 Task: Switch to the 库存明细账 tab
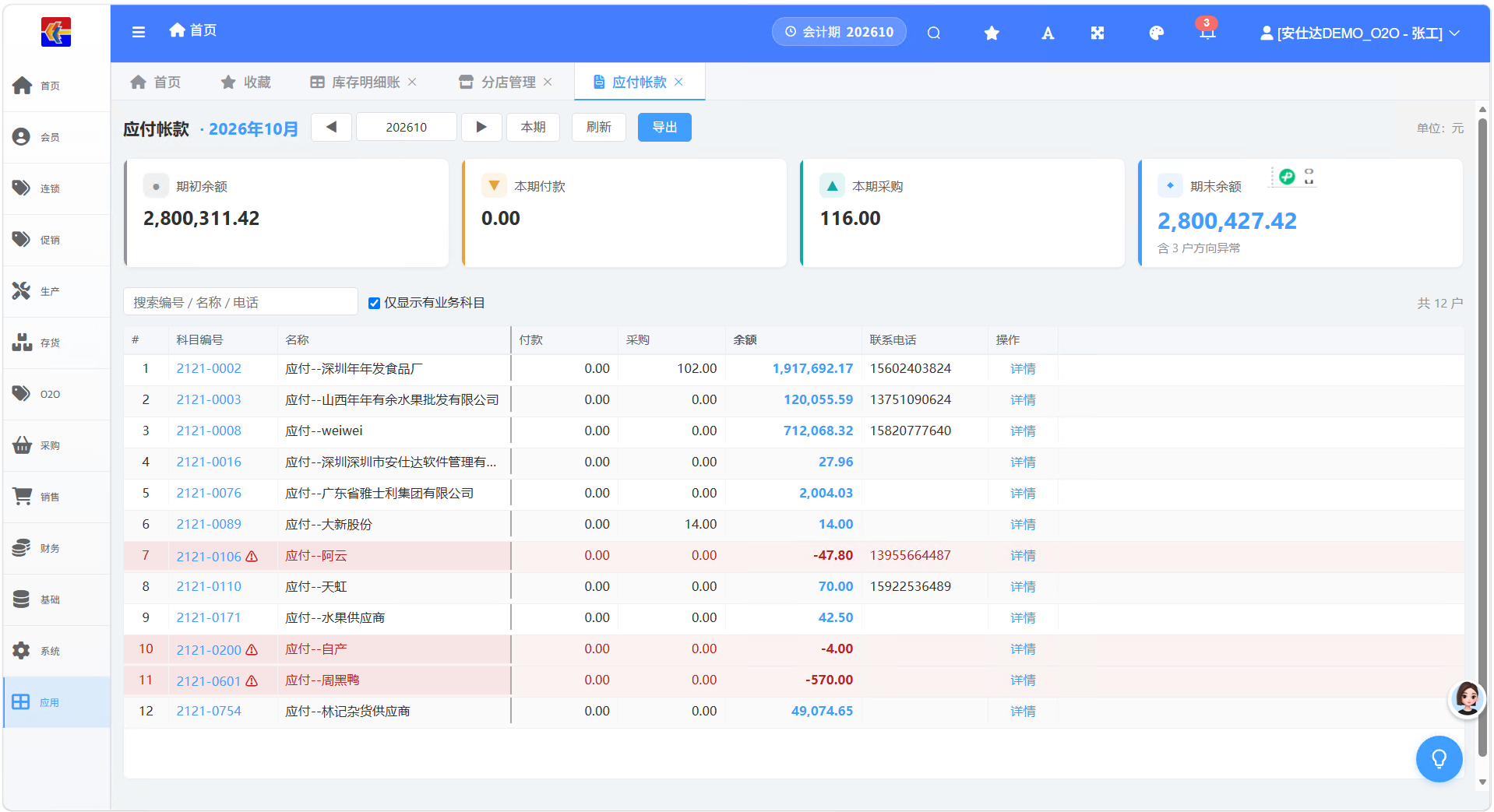click(x=365, y=82)
